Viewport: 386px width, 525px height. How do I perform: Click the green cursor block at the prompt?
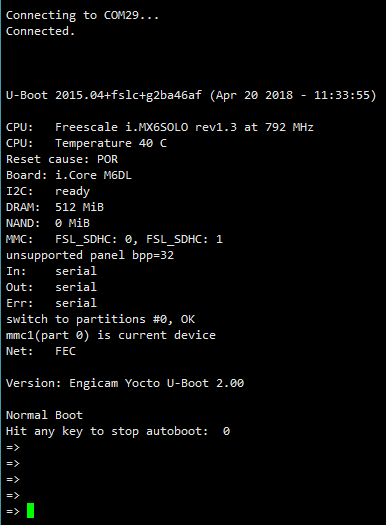(x=30, y=510)
